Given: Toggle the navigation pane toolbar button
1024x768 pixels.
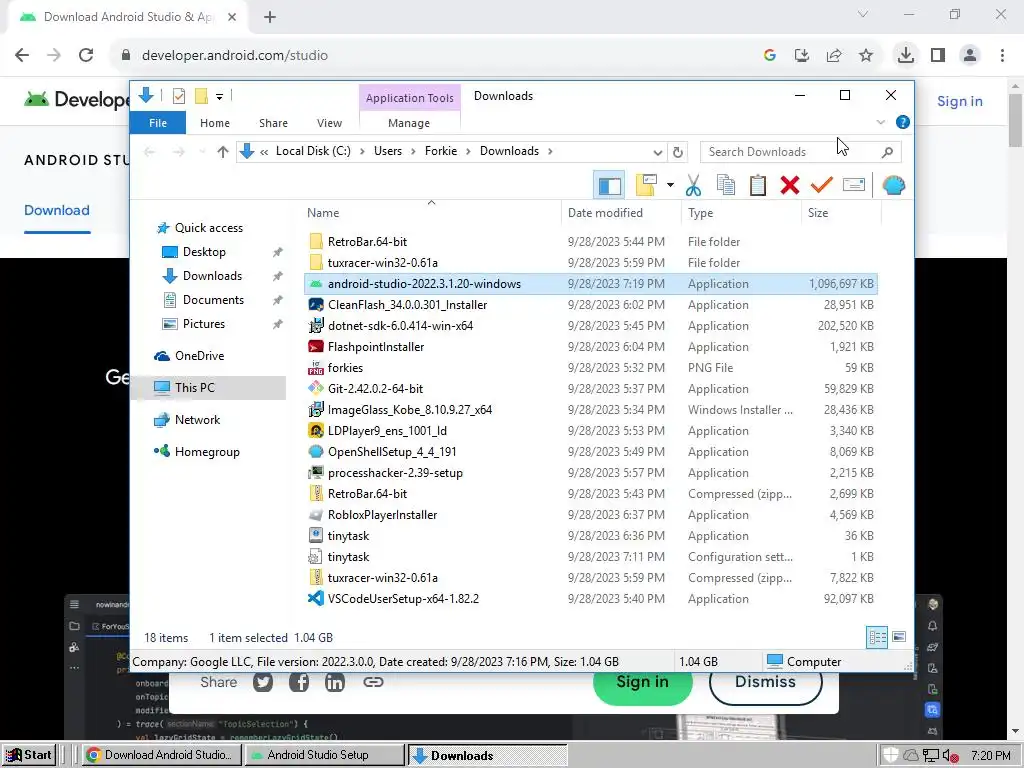Looking at the screenshot, I should point(609,185).
